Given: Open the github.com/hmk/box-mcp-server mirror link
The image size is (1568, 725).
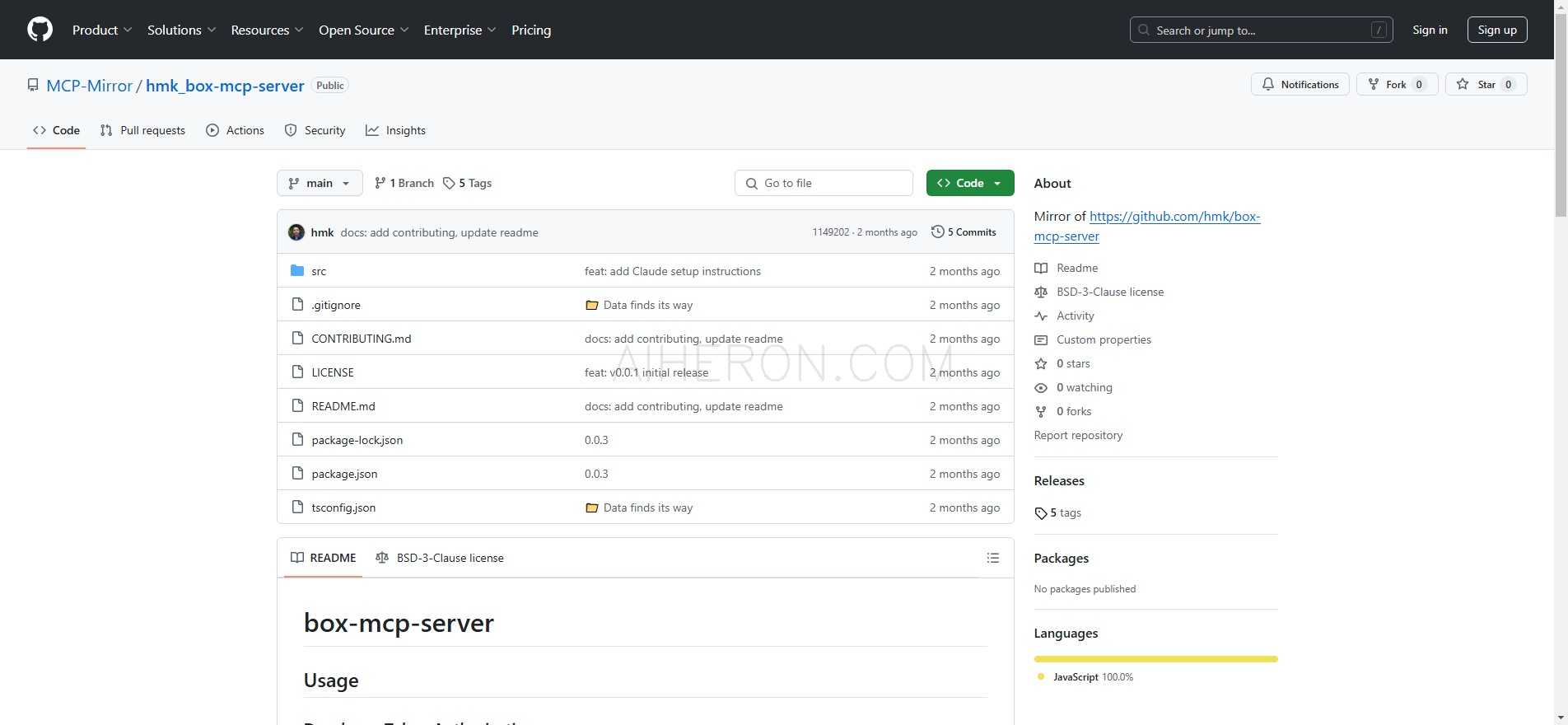Looking at the screenshot, I should (1147, 226).
